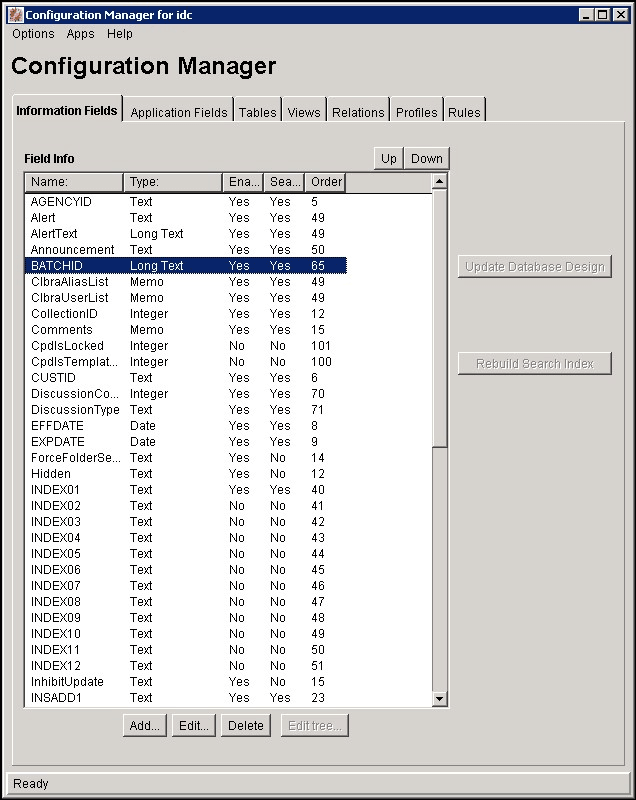Click the Edit tree... button
Screen dimensions: 636x800
coord(315,726)
